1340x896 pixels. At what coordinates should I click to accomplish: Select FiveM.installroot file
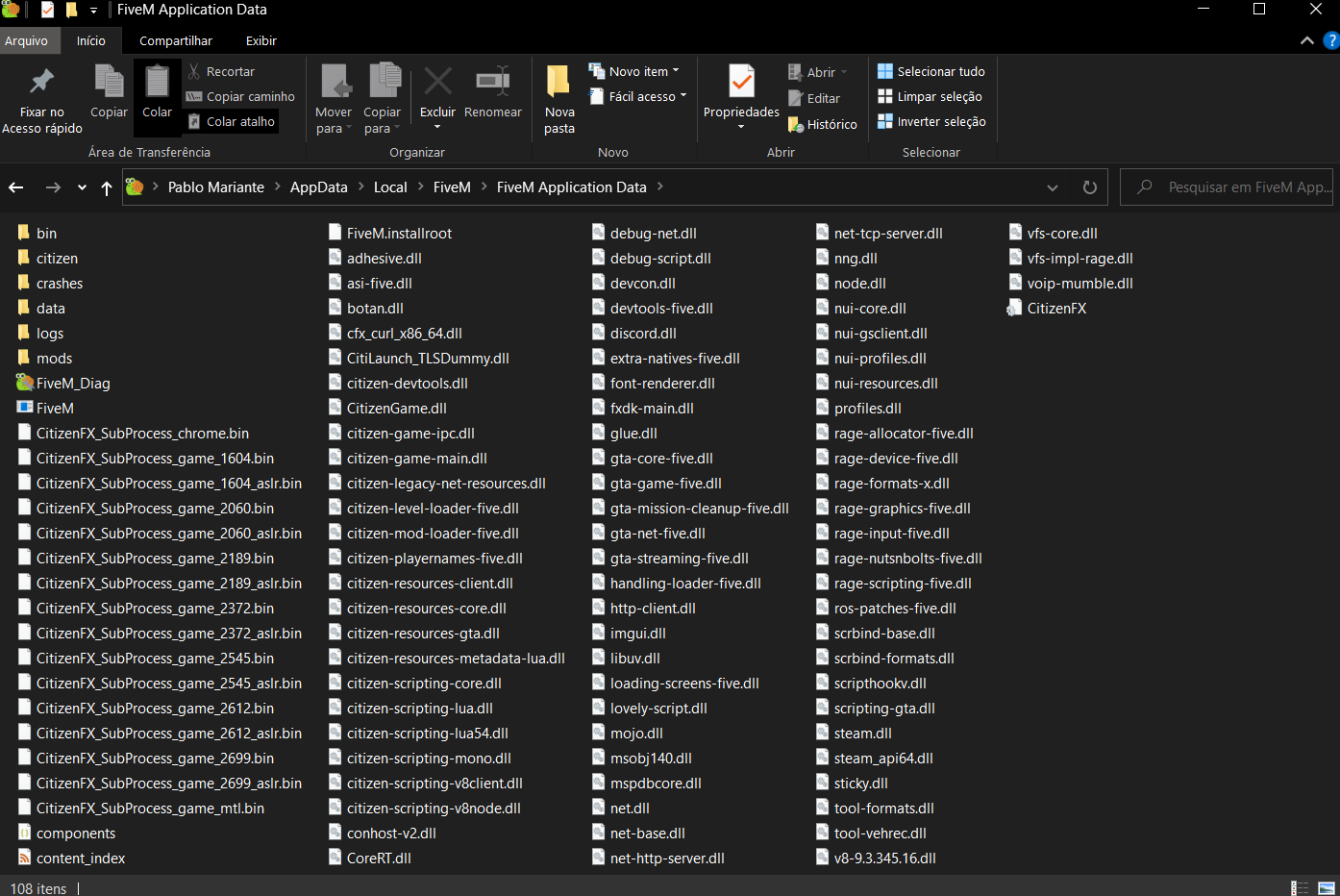(389, 233)
